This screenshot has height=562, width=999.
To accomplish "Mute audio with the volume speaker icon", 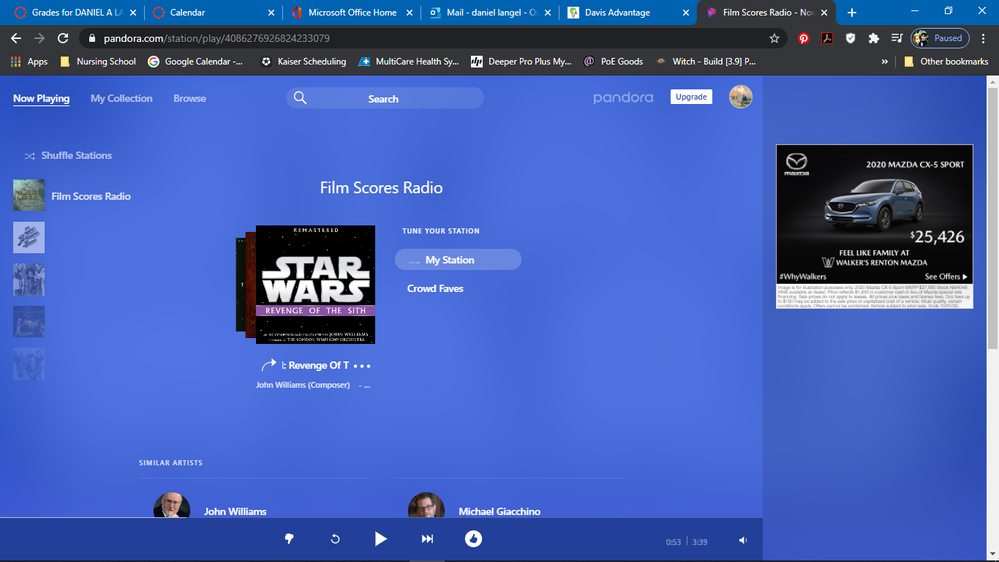I will (742, 540).
